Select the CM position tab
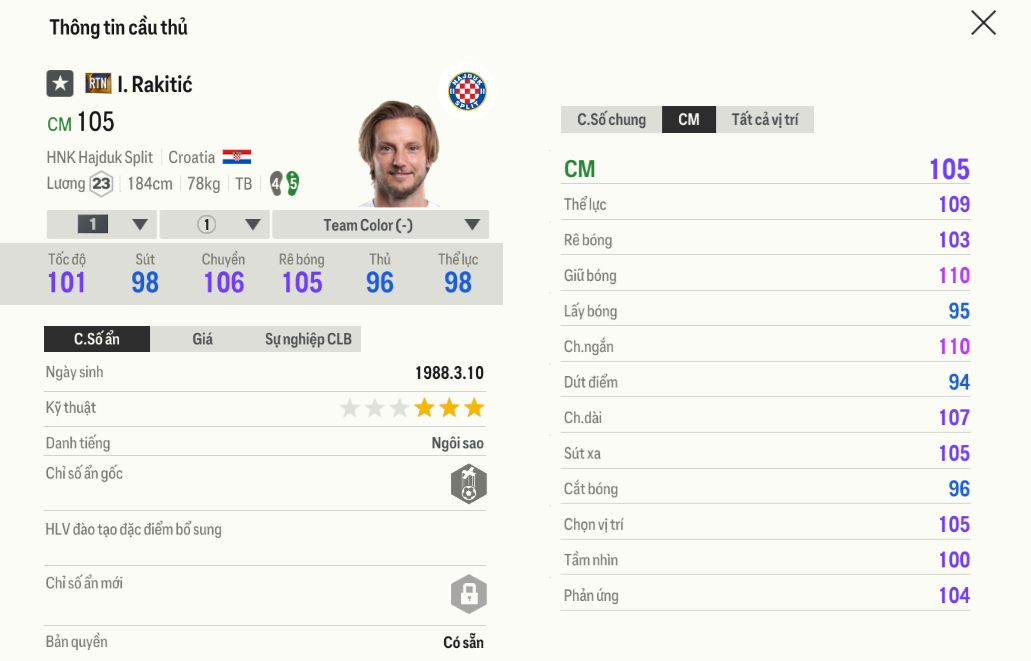Viewport: 1031px width, 661px height. [689, 120]
